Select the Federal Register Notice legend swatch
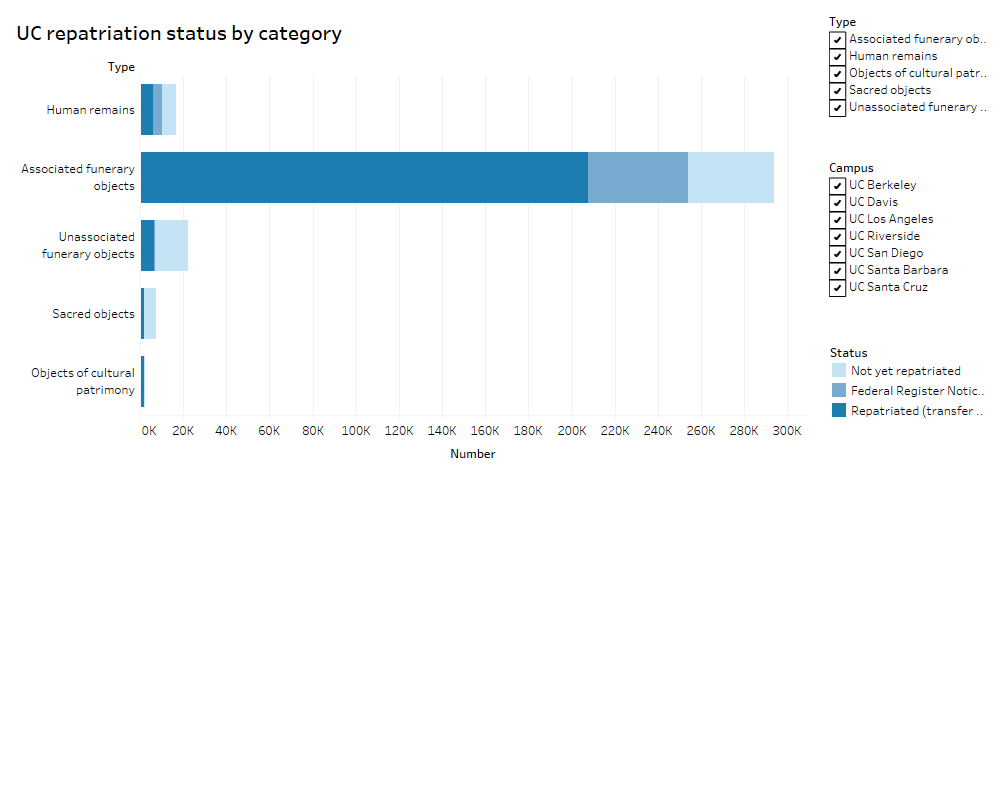Image resolution: width=1000 pixels, height=800 pixels. coord(838,391)
